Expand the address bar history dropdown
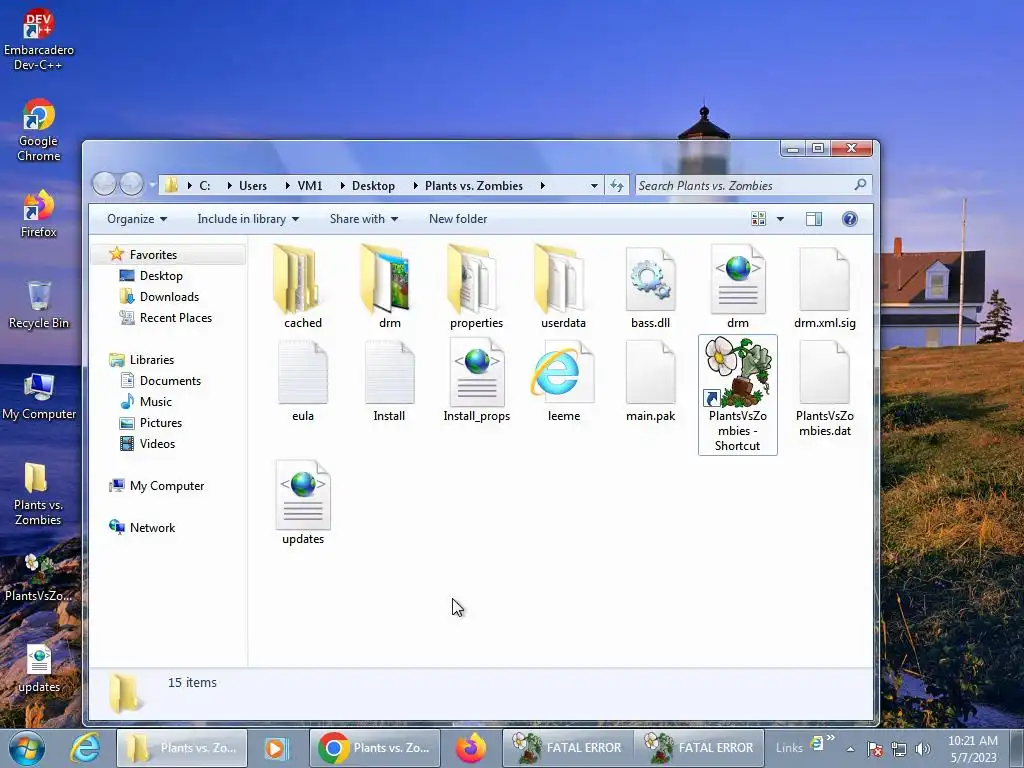The width and height of the screenshot is (1024, 768). tap(594, 185)
